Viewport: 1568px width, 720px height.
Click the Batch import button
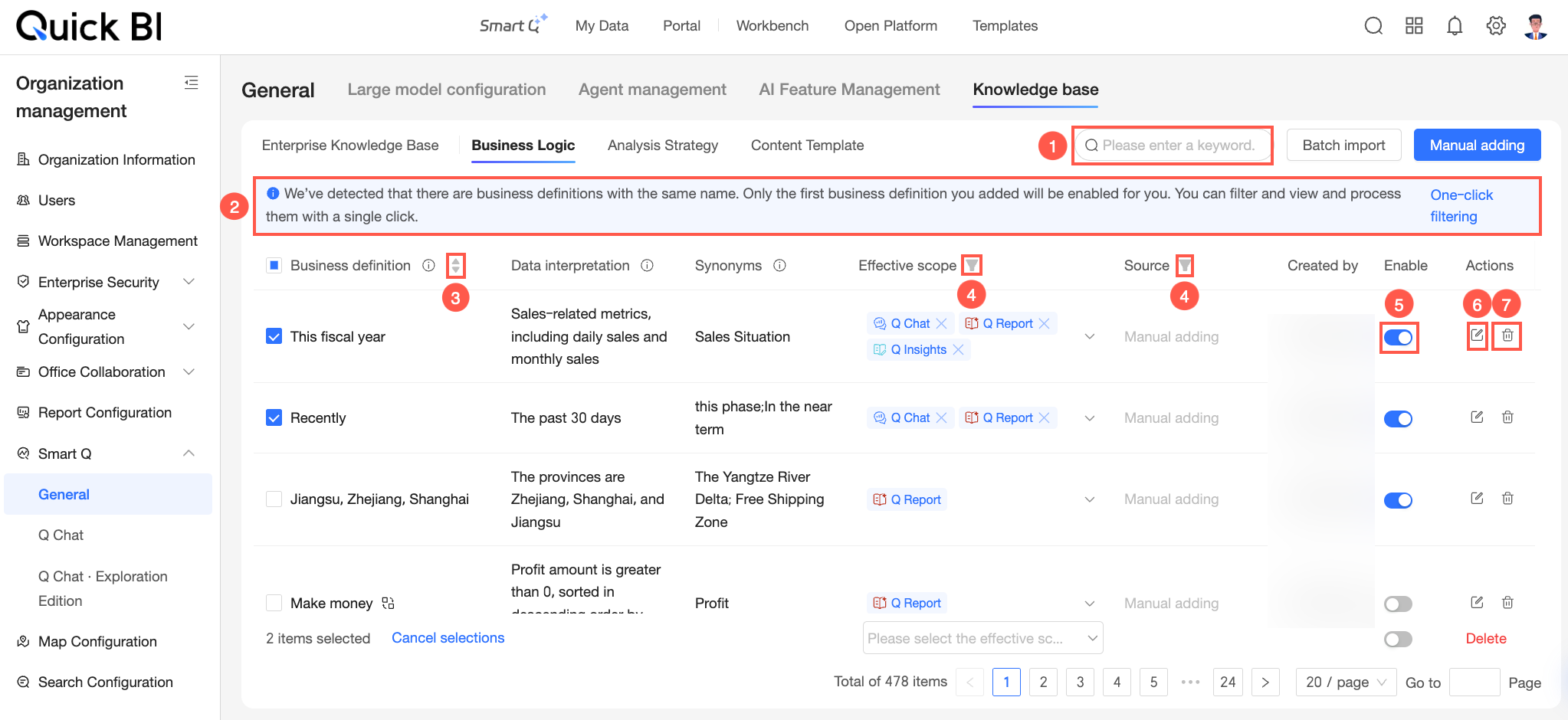(x=1344, y=145)
